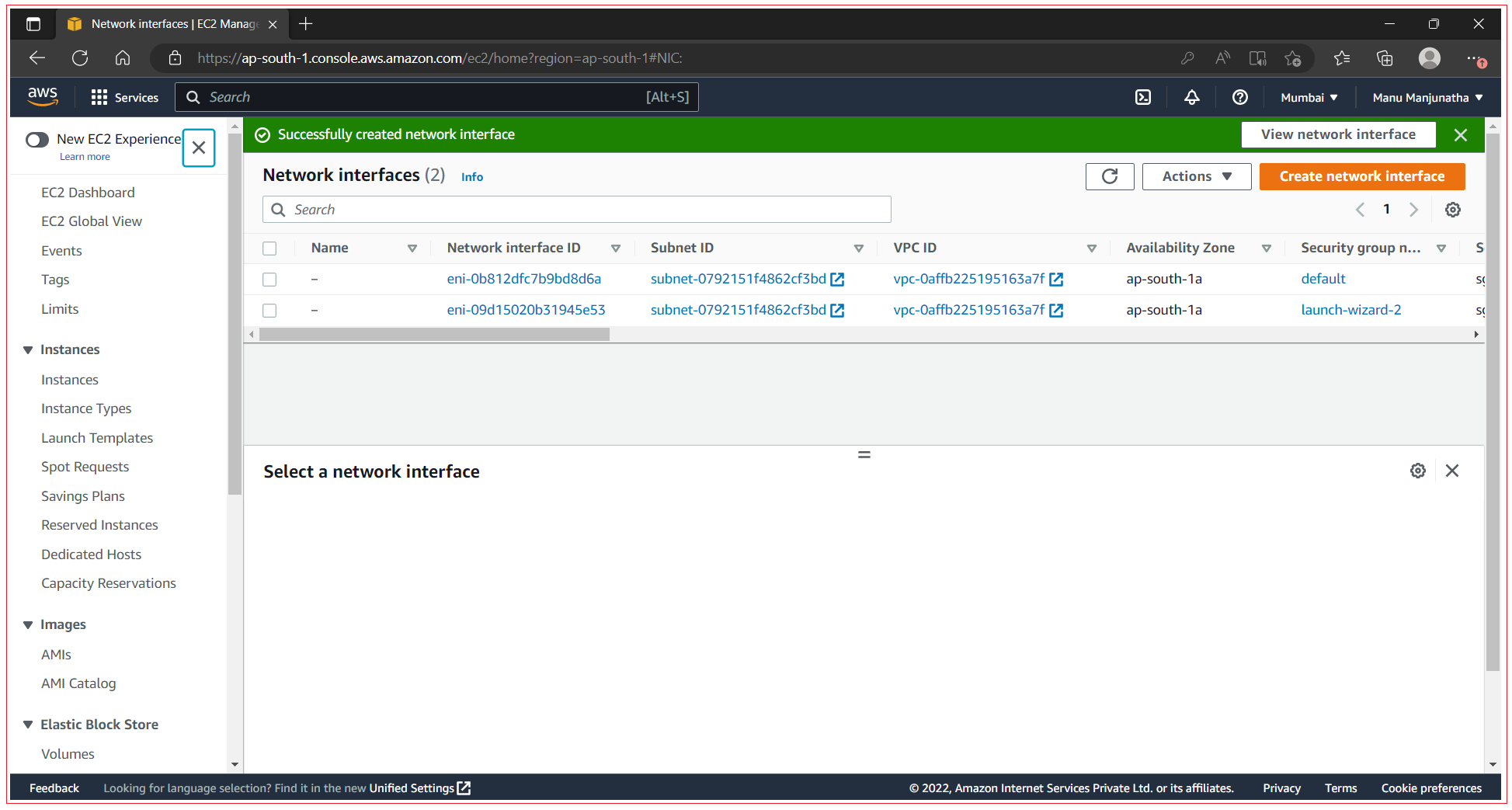Viewport: 1512px width, 810px height.
Task: Navigate to AMI Catalog
Action: coord(78,683)
